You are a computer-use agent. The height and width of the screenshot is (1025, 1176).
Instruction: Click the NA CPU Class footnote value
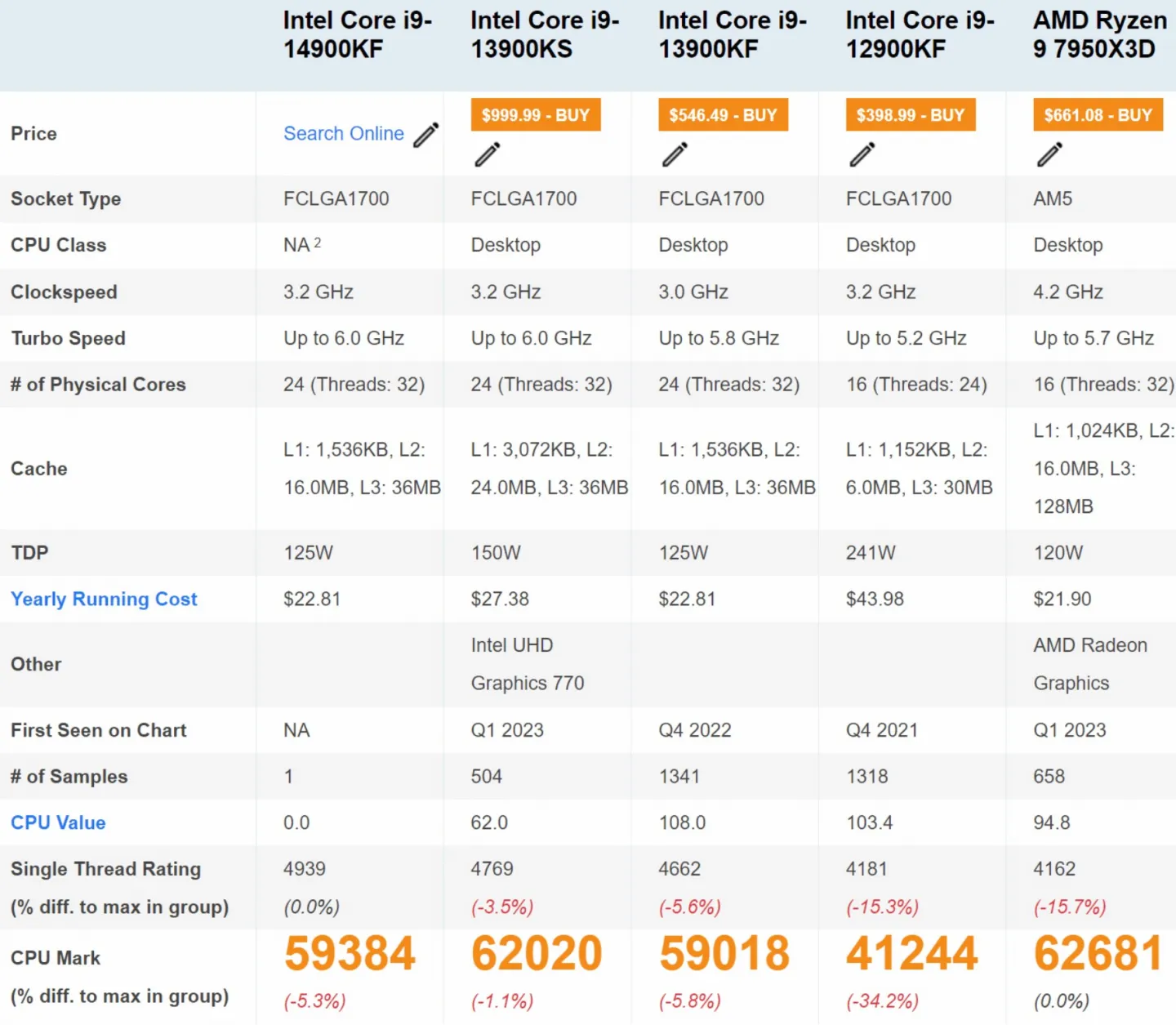[302, 245]
